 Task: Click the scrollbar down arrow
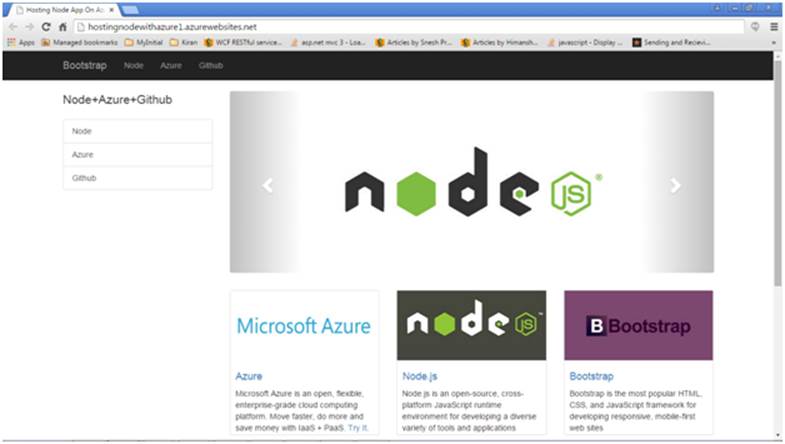coord(777,435)
